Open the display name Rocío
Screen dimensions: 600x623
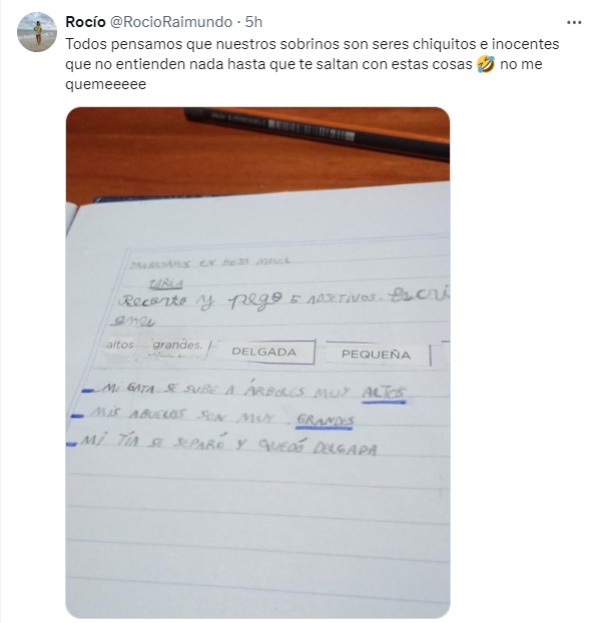85,22
